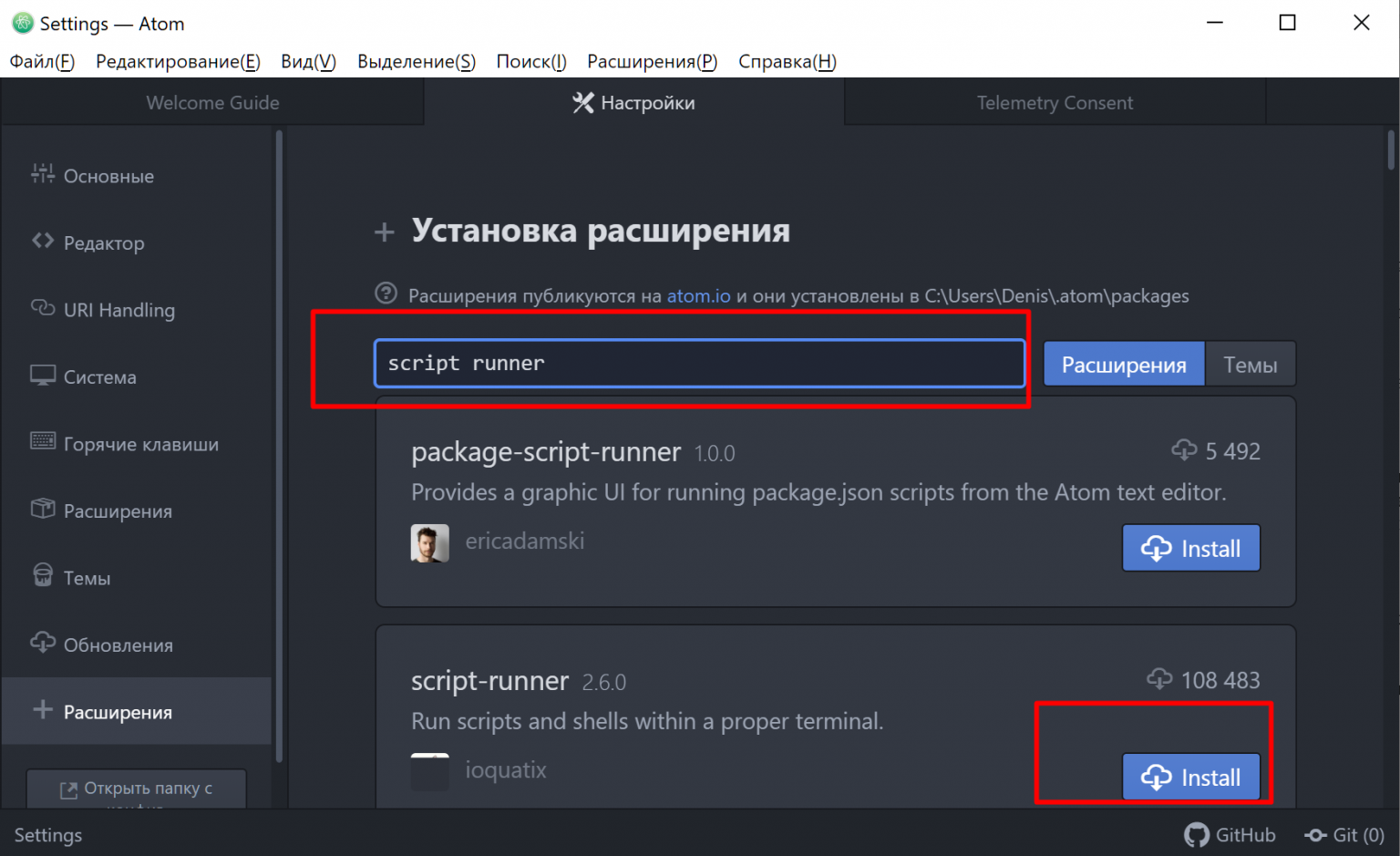Viewport: 1400px width, 856px height.
Task: Focus the package search input field
Action: pos(700,363)
